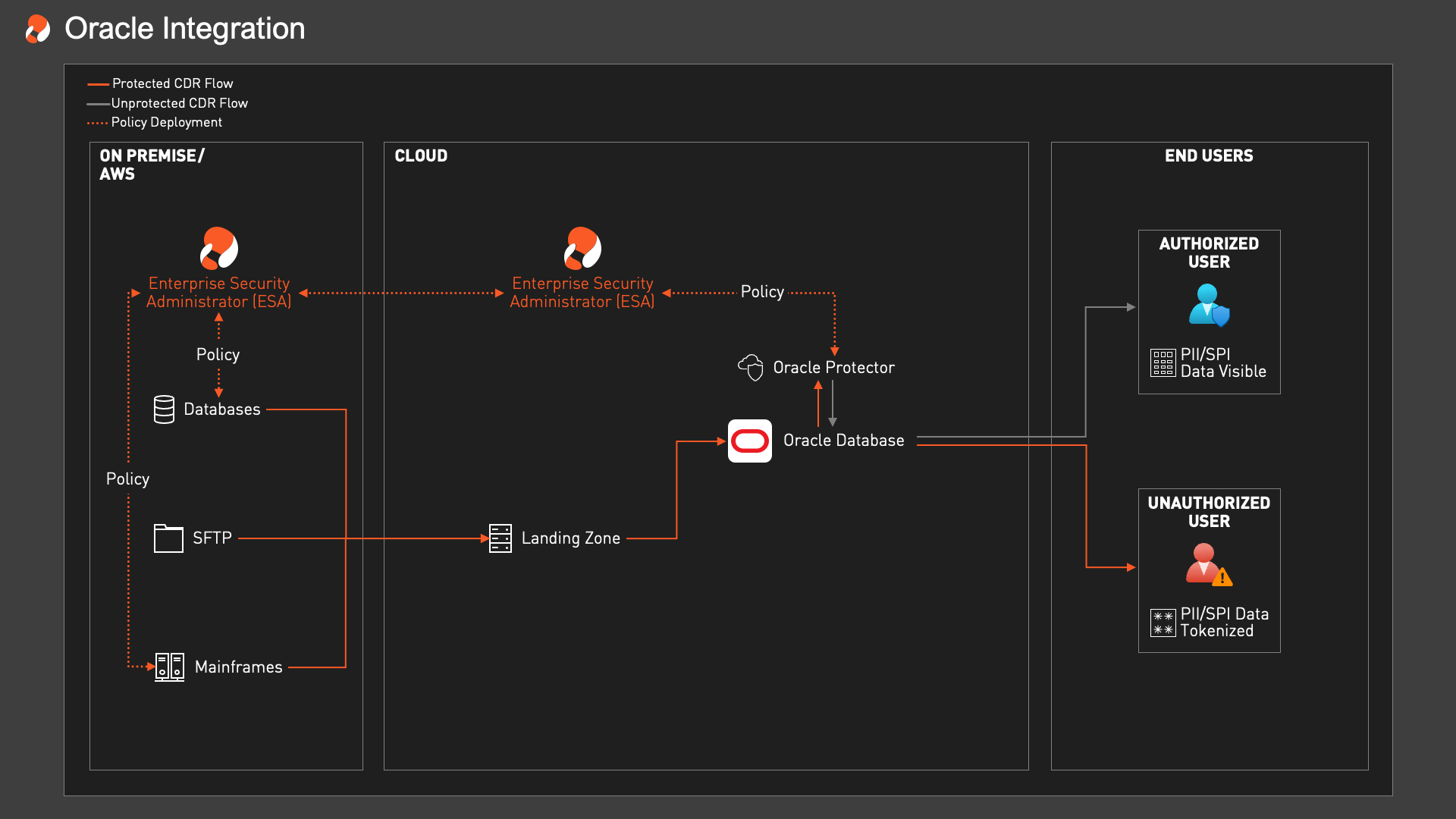The width and height of the screenshot is (1456, 819).
Task: Click the cloud Enterprise Security Administrator label
Action: [582, 293]
